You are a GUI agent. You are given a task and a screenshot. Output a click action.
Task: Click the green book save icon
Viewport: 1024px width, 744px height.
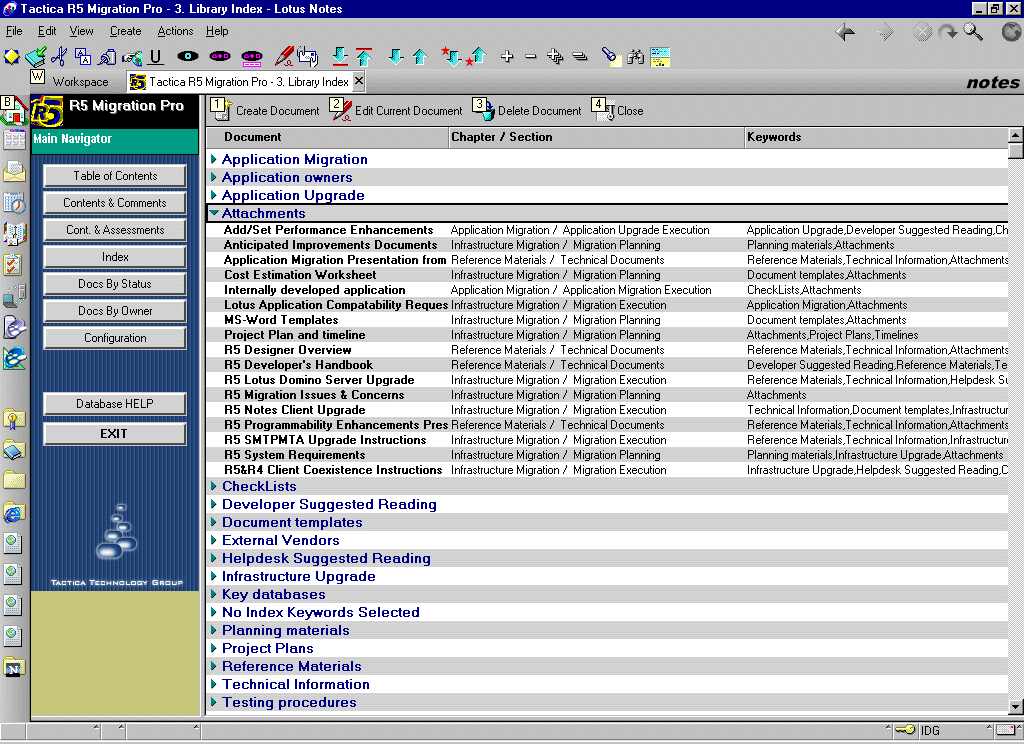(35, 57)
